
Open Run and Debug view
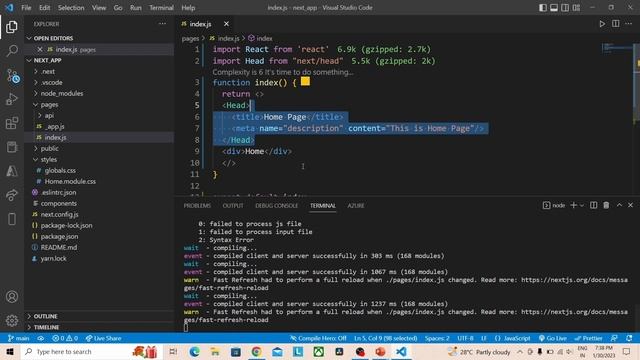[x=12, y=99]
